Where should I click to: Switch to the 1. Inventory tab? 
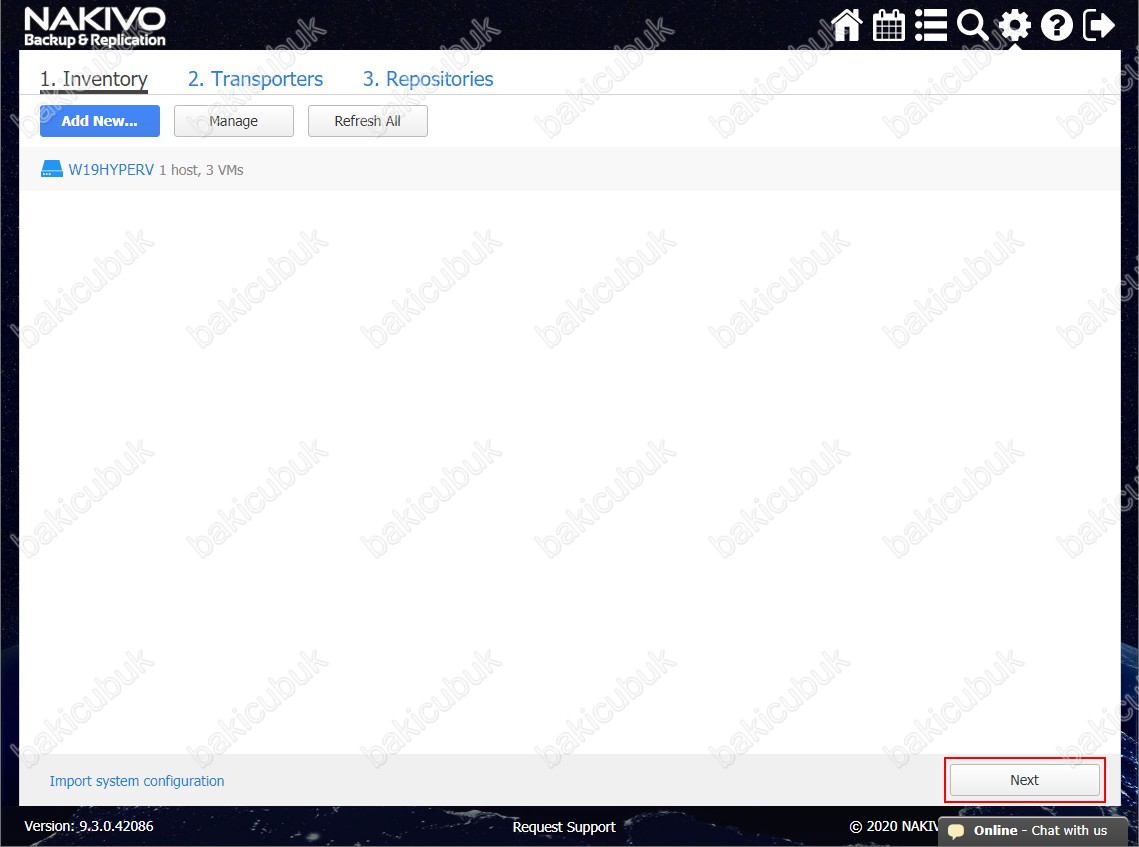[x=94, y=78]
